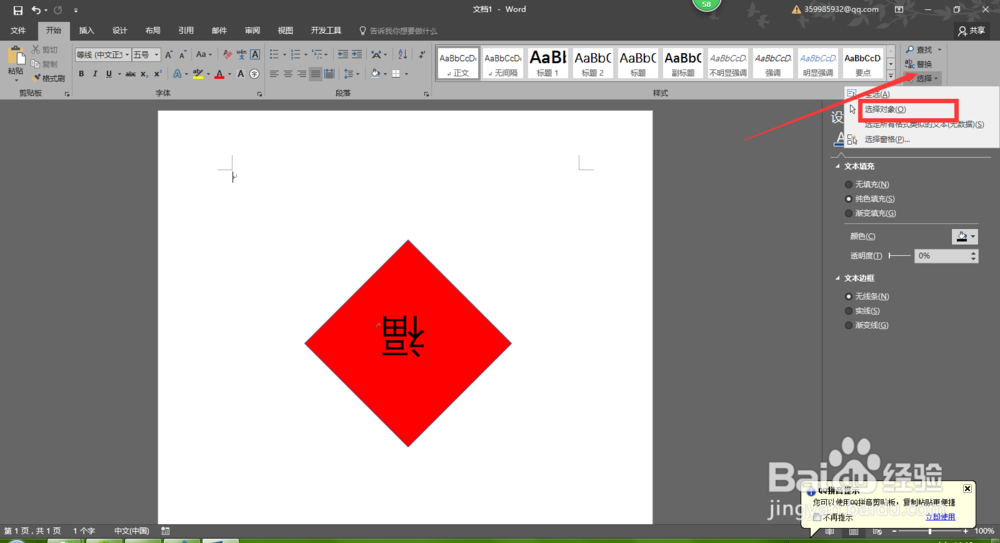Align text right in paragraph group

point(302,74)
